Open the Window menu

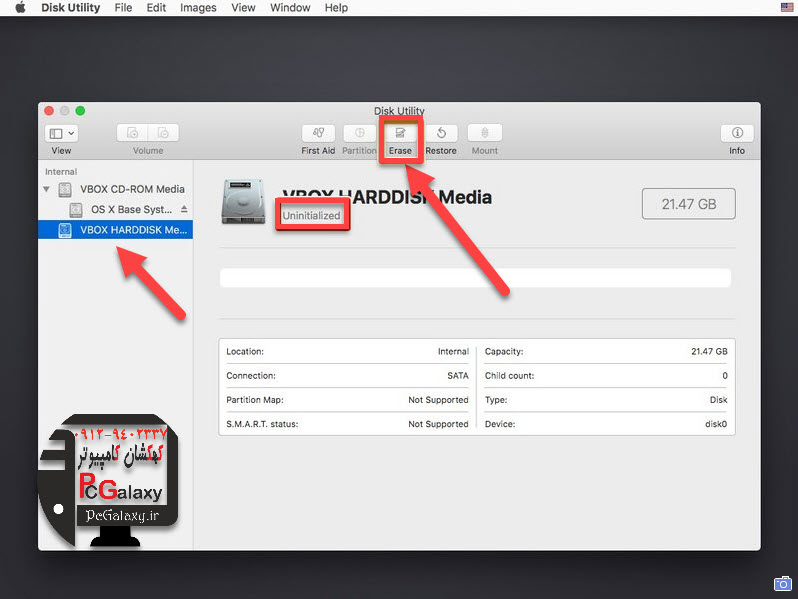[290, 8]
